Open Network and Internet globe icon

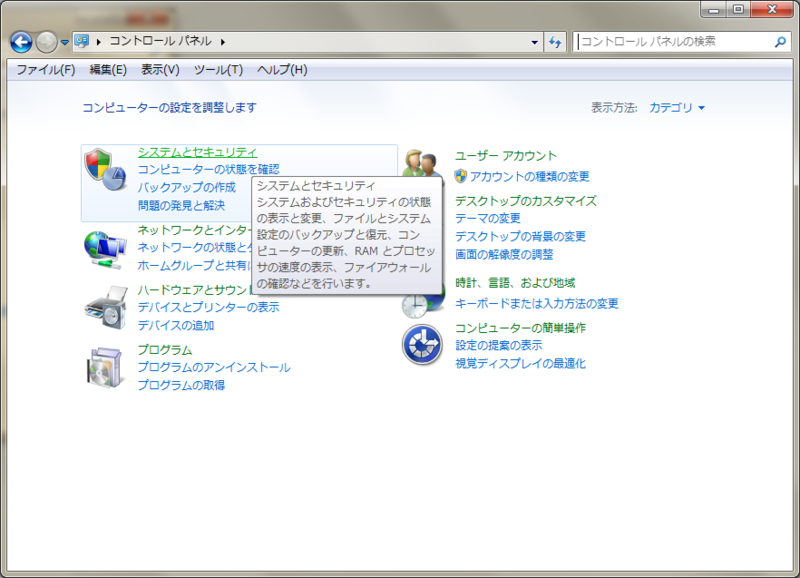105,249
